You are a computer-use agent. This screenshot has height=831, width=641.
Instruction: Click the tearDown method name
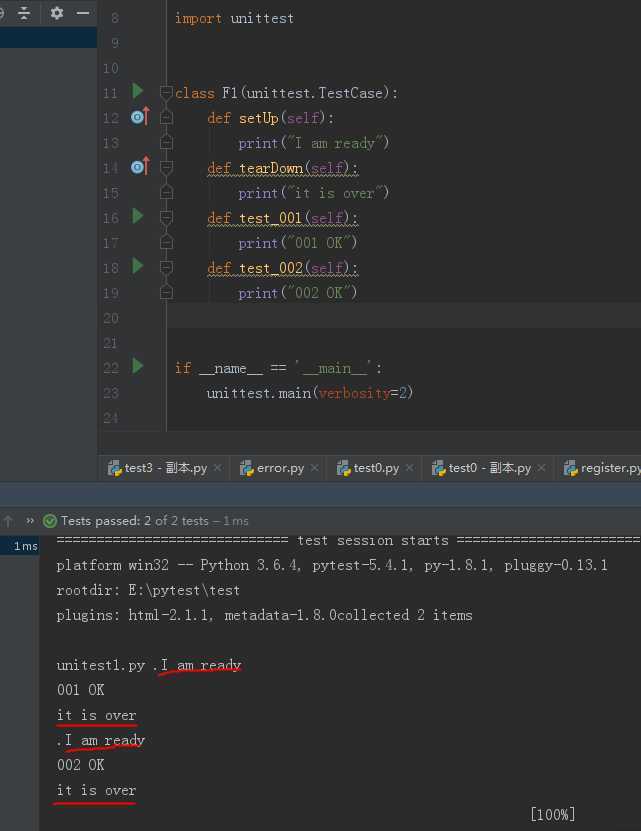[x=270, y=168]
